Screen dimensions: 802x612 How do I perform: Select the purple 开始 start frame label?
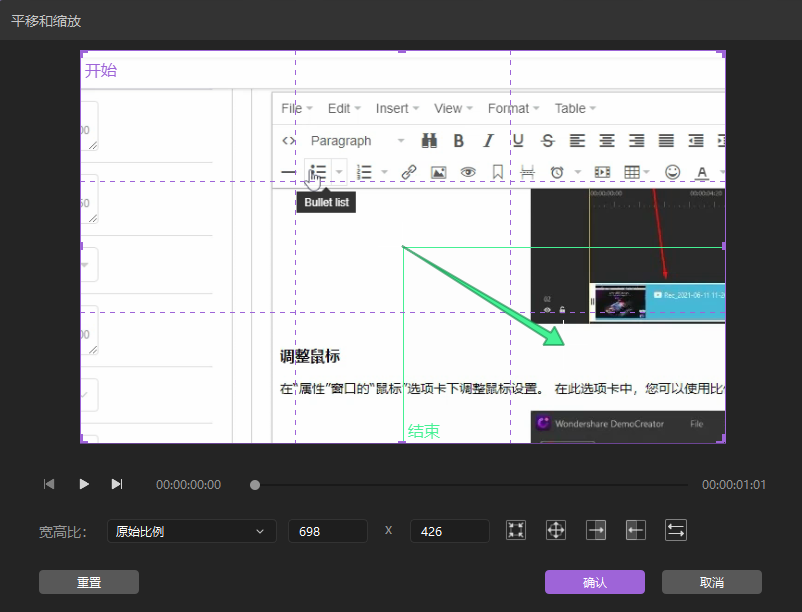[x=100, y=71]
